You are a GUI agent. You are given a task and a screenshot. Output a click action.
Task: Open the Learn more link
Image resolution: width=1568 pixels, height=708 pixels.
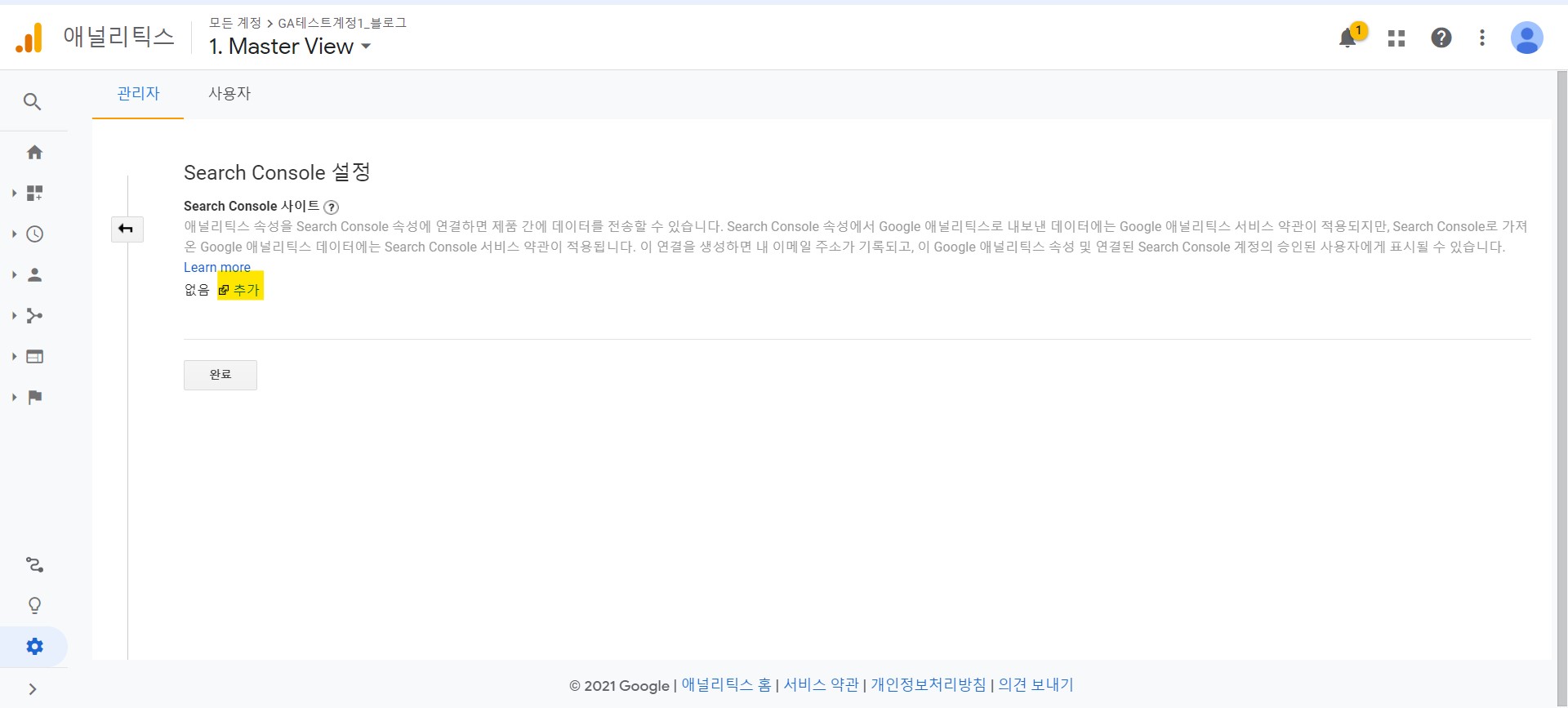(x=217, y=267)
